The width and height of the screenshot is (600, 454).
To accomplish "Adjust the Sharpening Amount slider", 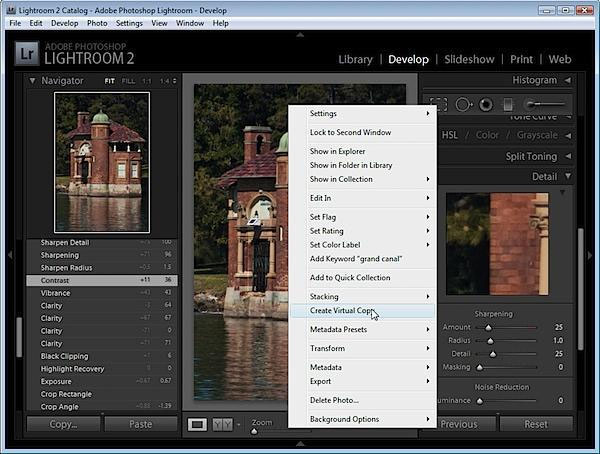I will pyautogui.click(x=488, y=328).
